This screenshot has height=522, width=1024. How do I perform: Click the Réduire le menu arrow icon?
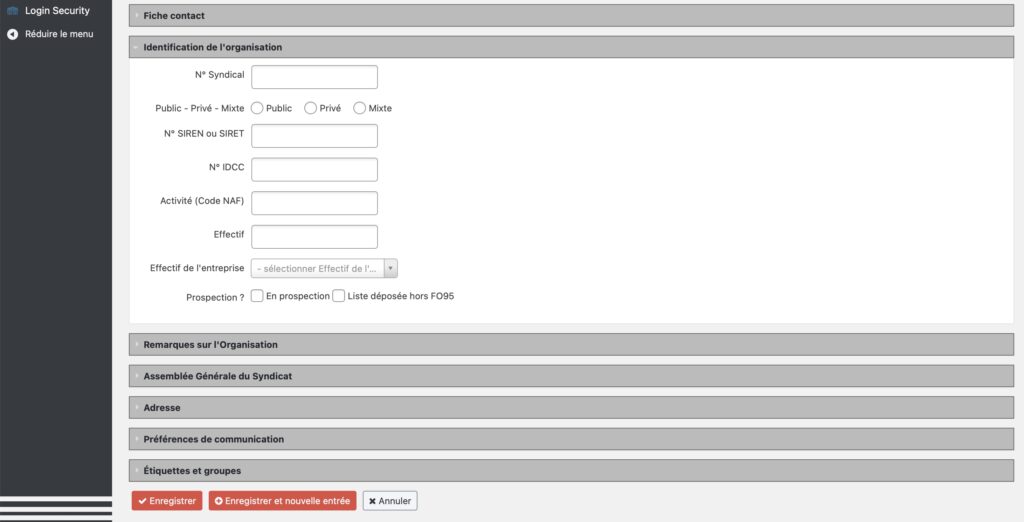click(x=13, y=34)
